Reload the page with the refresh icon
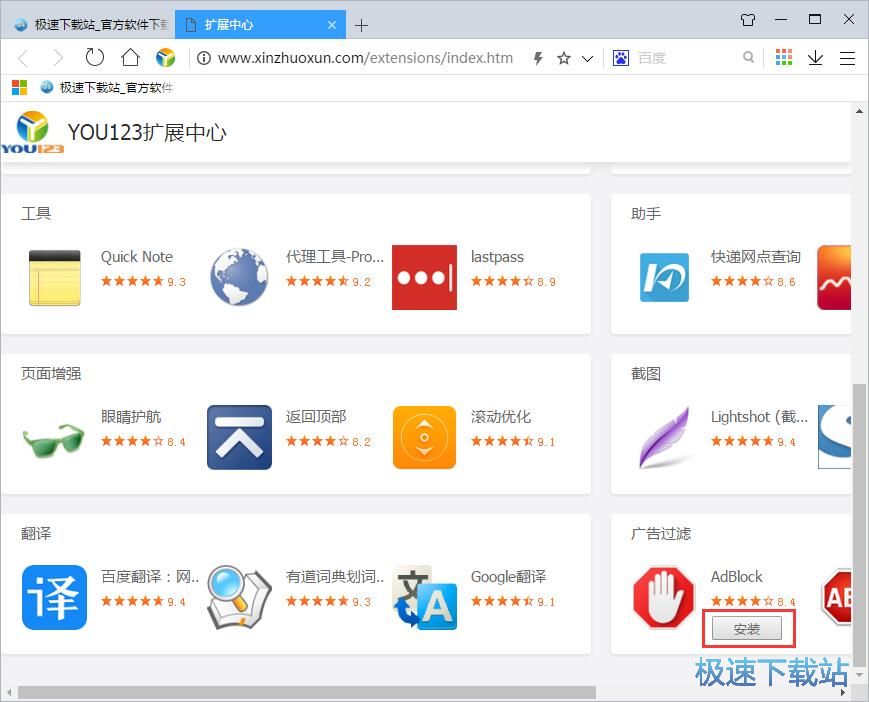The height and width of the screenshot is (702, 869). pyautogui.click(x=95, y=57)
